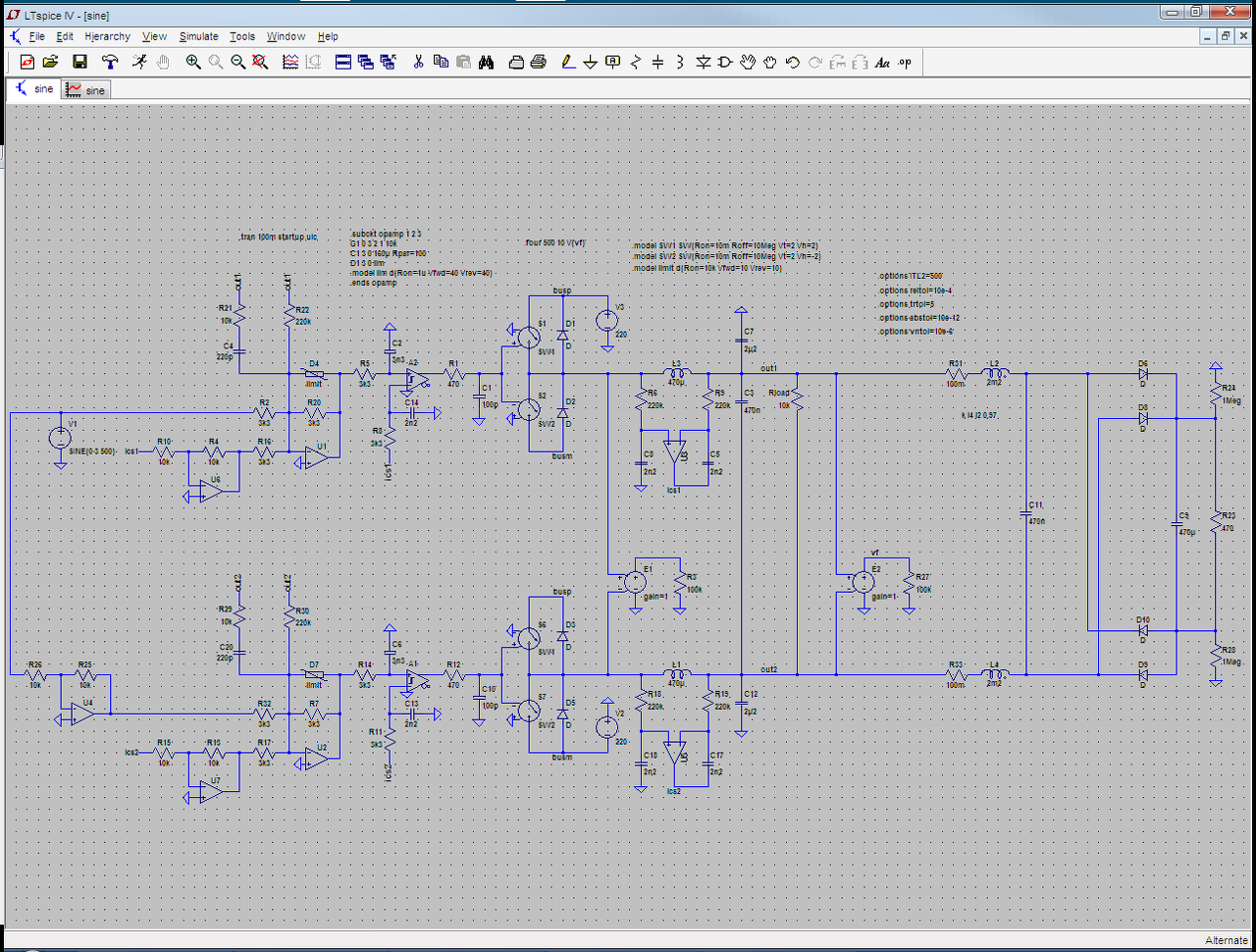This screenshot has width=1256, height=952.
Task: Click the Label Net toolbar button
Action: point(613,62)
